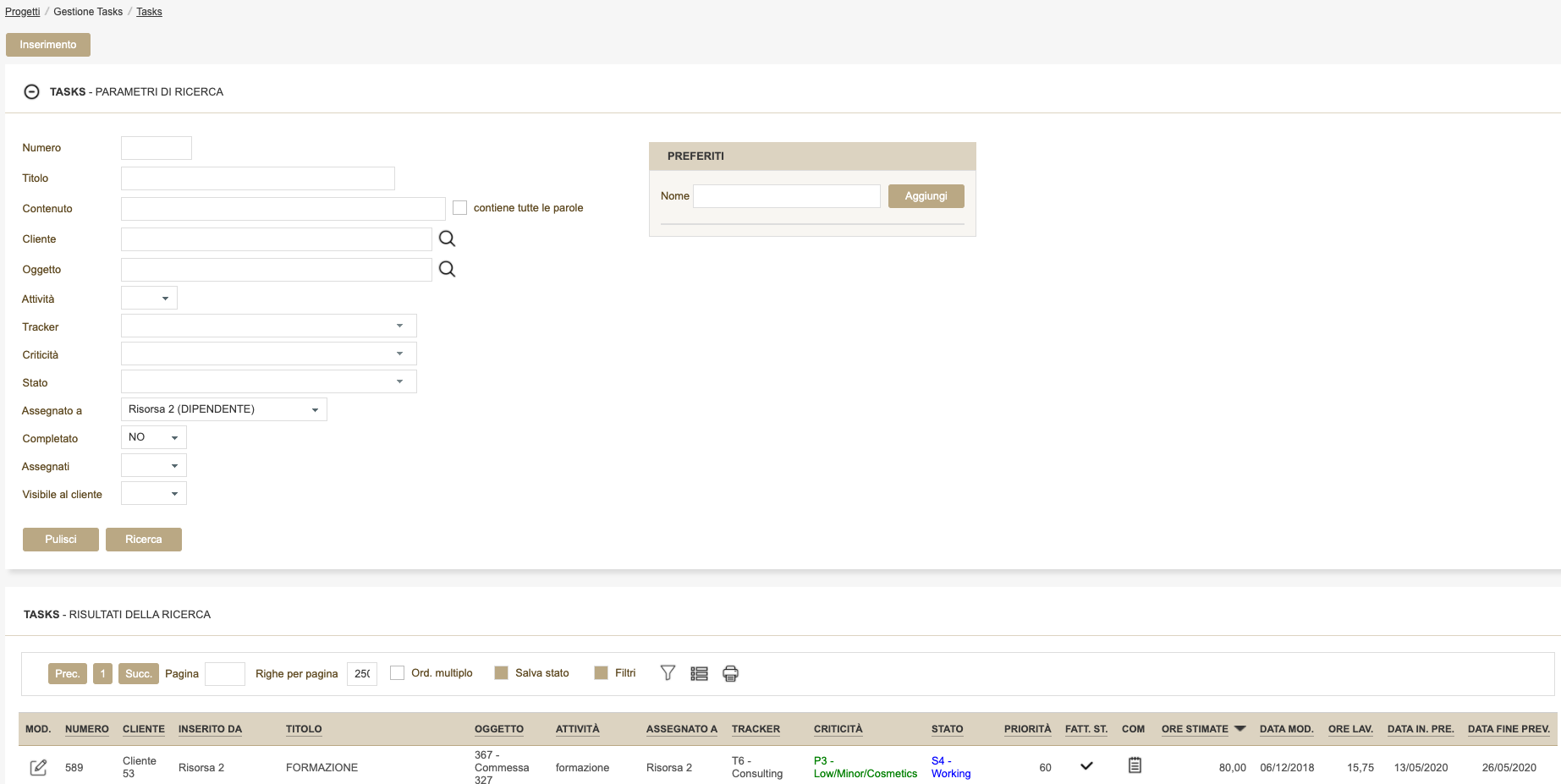Viewport: 1561px width, 784px height.
Task: Enable 'contiene tutte le parole' checkbox
Action: pyautogui.click(x=459, y=208)
